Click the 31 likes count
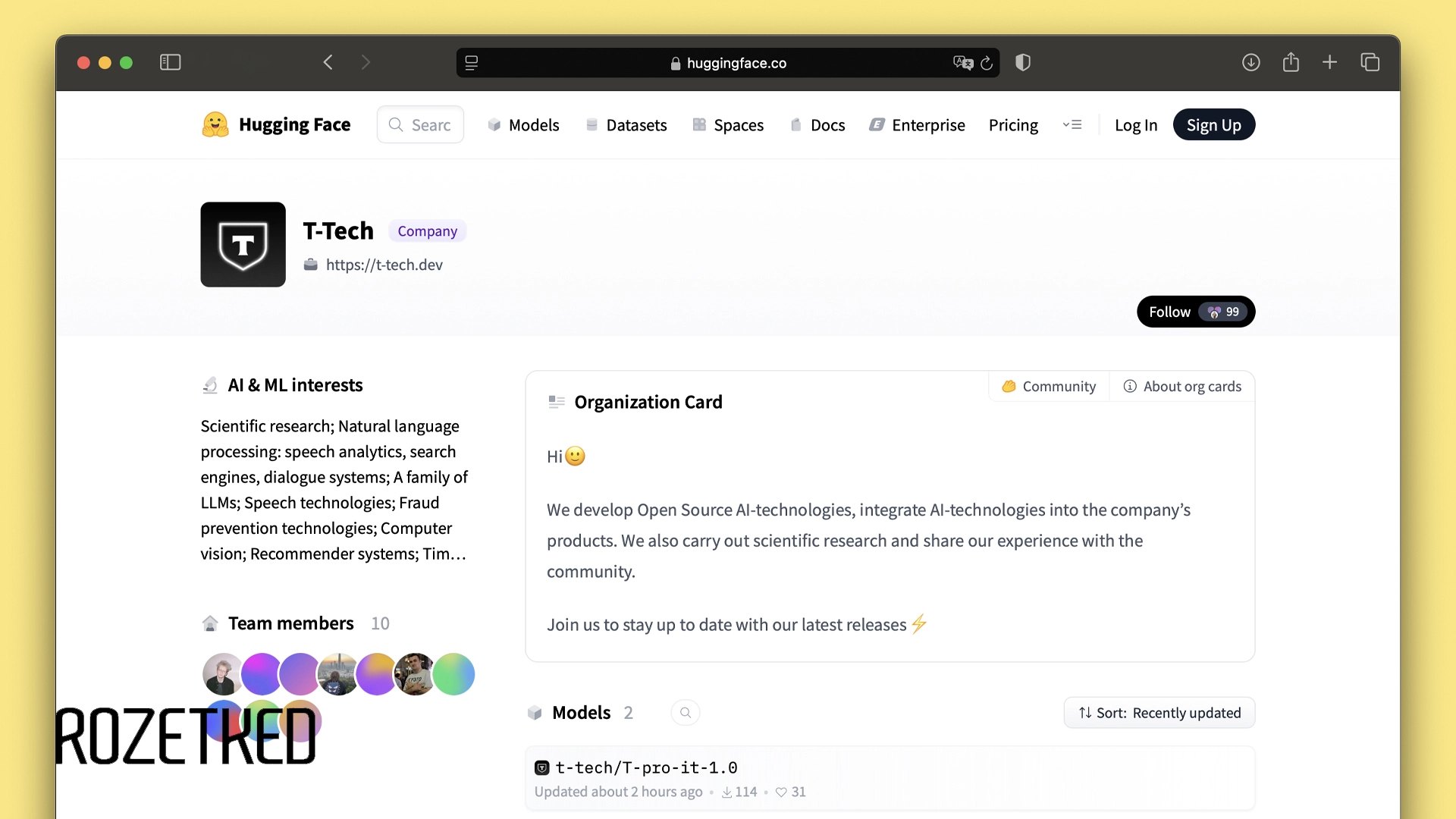 click(791, 792)
